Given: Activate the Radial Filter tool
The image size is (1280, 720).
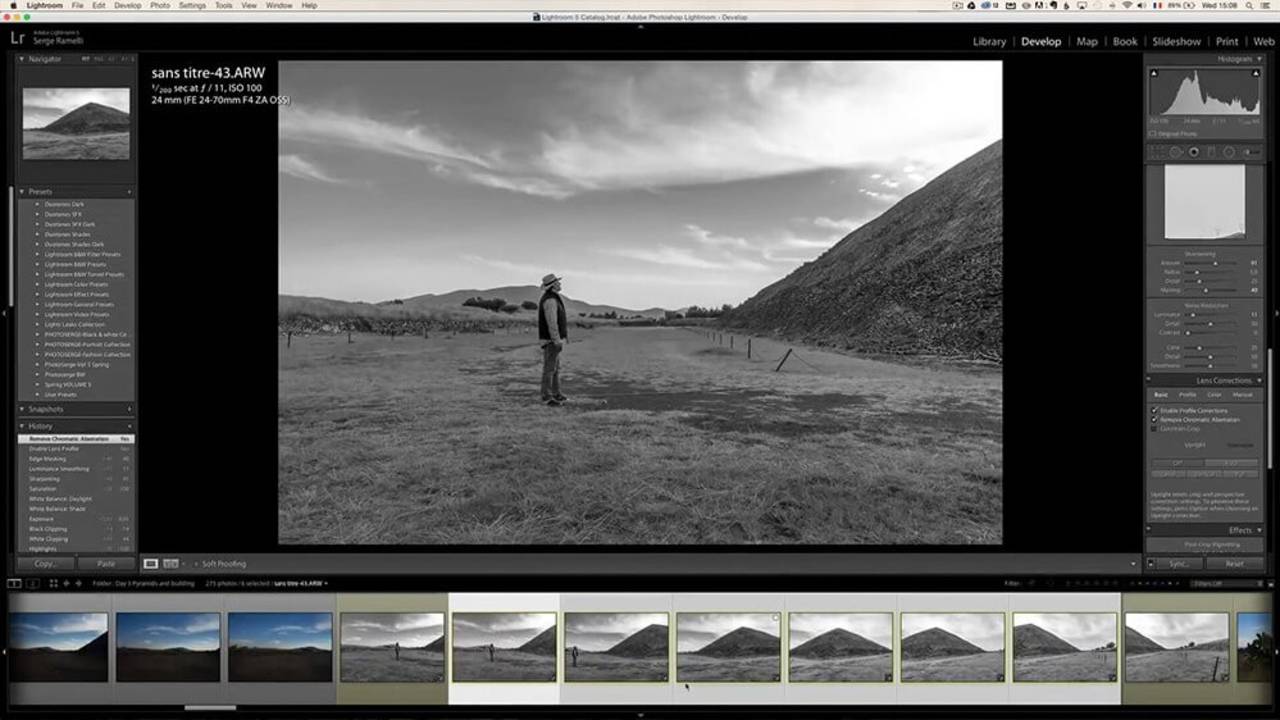Looking at the screenshot, I should coord(1229,152).
